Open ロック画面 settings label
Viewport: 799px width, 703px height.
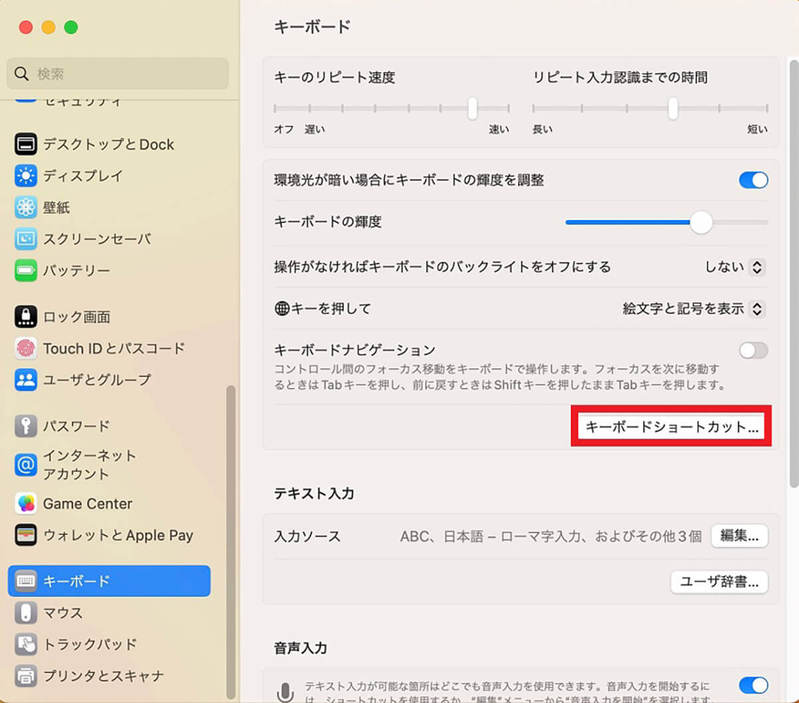coord(76,317)
